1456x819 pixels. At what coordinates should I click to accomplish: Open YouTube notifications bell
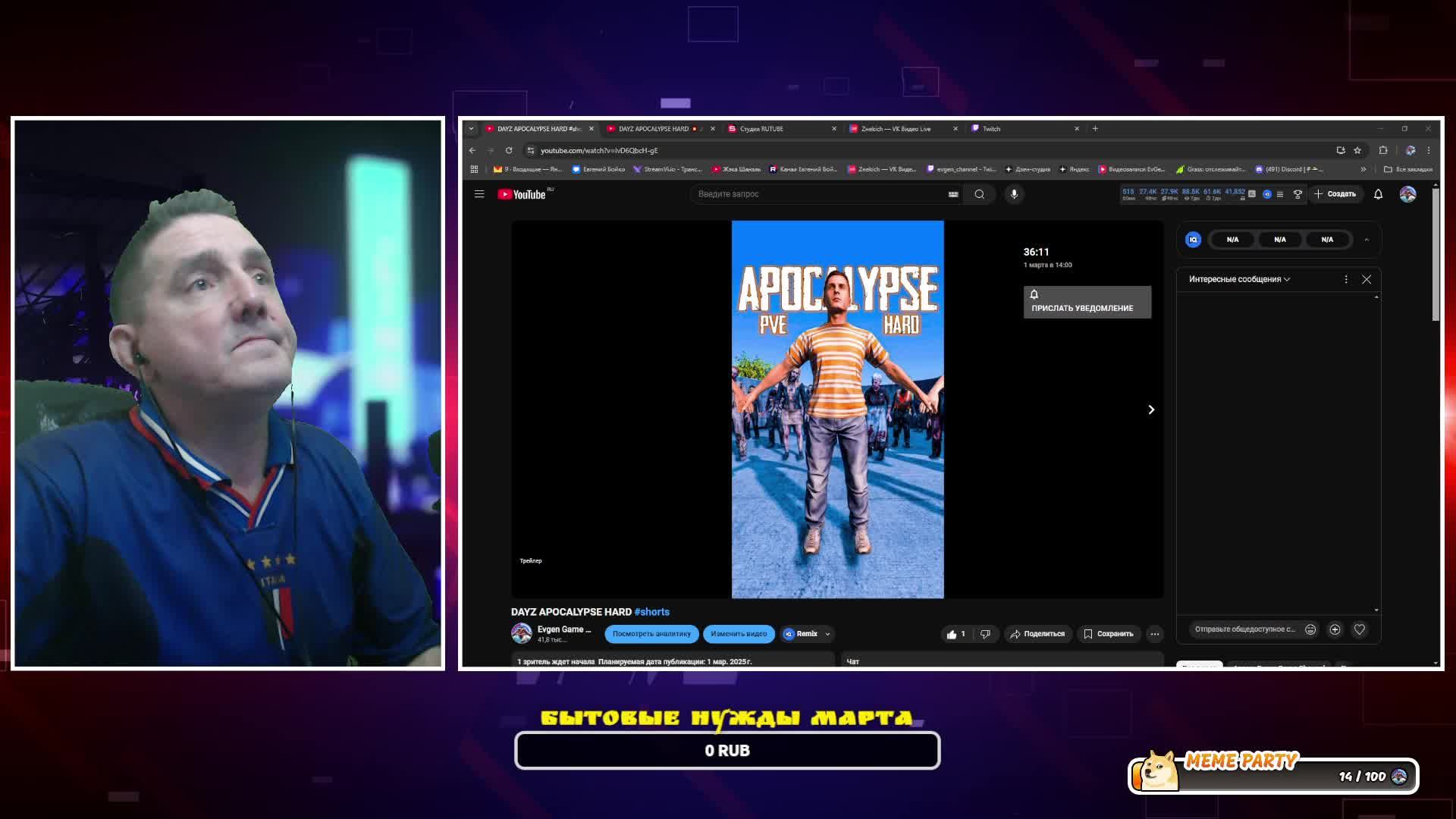coord(1378,194)
